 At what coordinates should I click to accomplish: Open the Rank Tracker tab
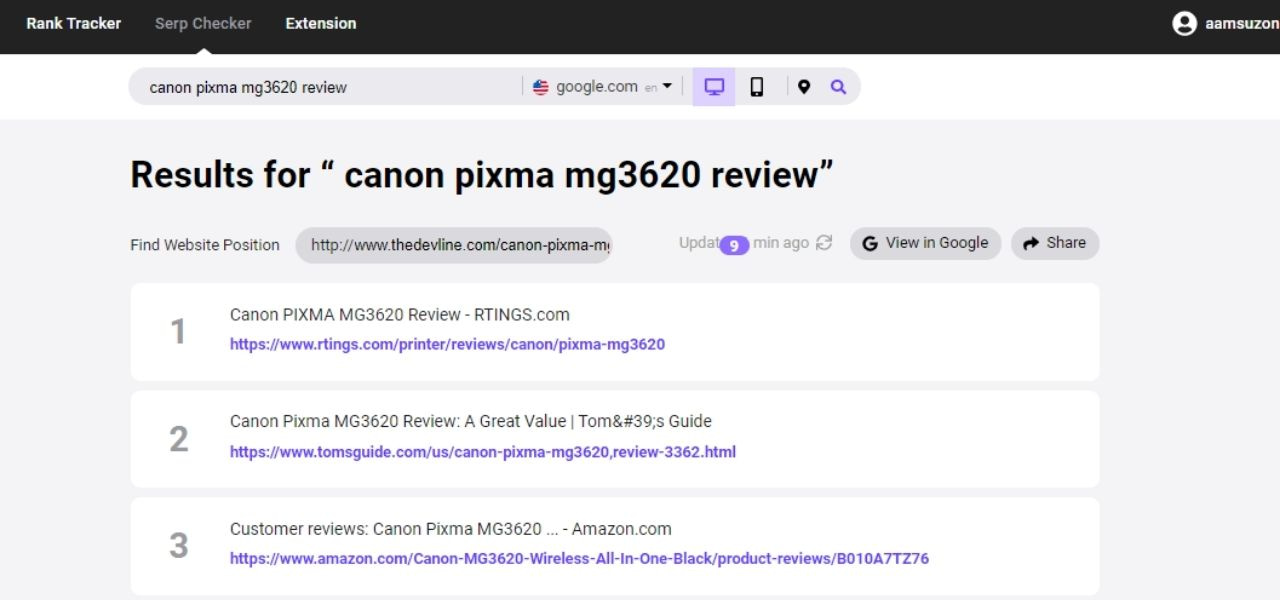(73, 23)
